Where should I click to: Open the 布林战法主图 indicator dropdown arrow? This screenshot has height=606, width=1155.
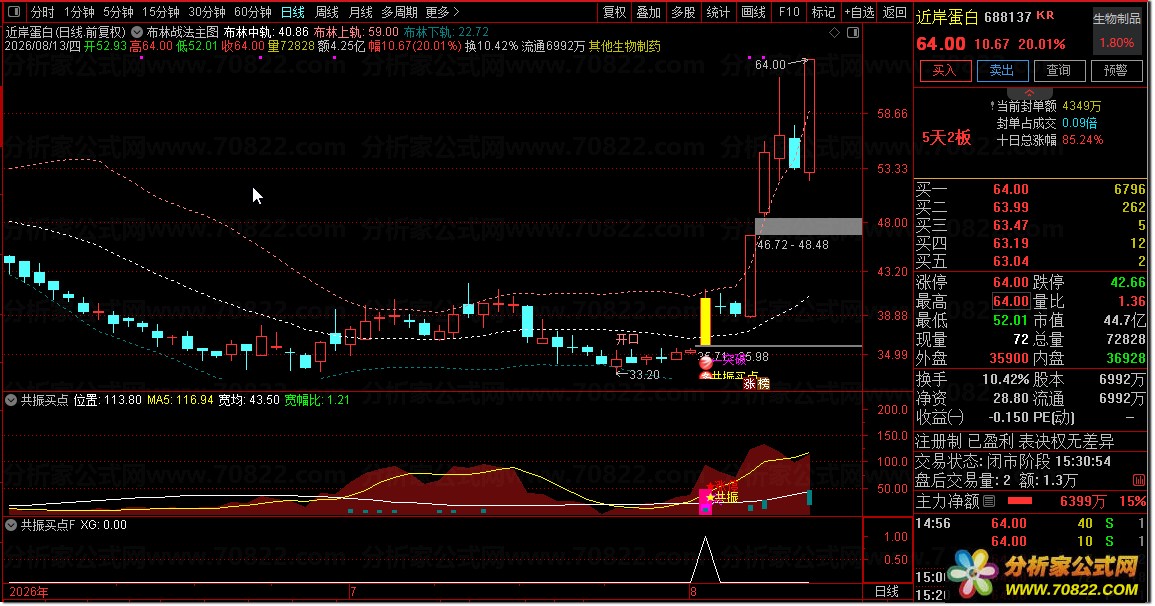(x=137, y=32)
